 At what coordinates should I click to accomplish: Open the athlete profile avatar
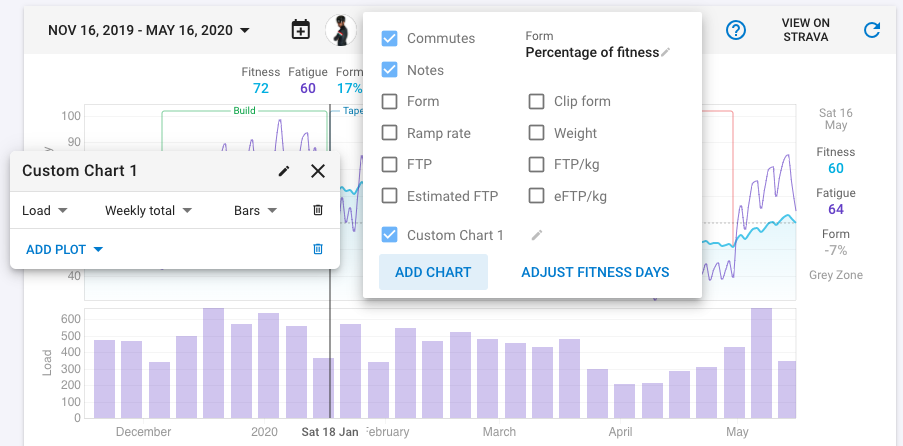pos(341,30)
